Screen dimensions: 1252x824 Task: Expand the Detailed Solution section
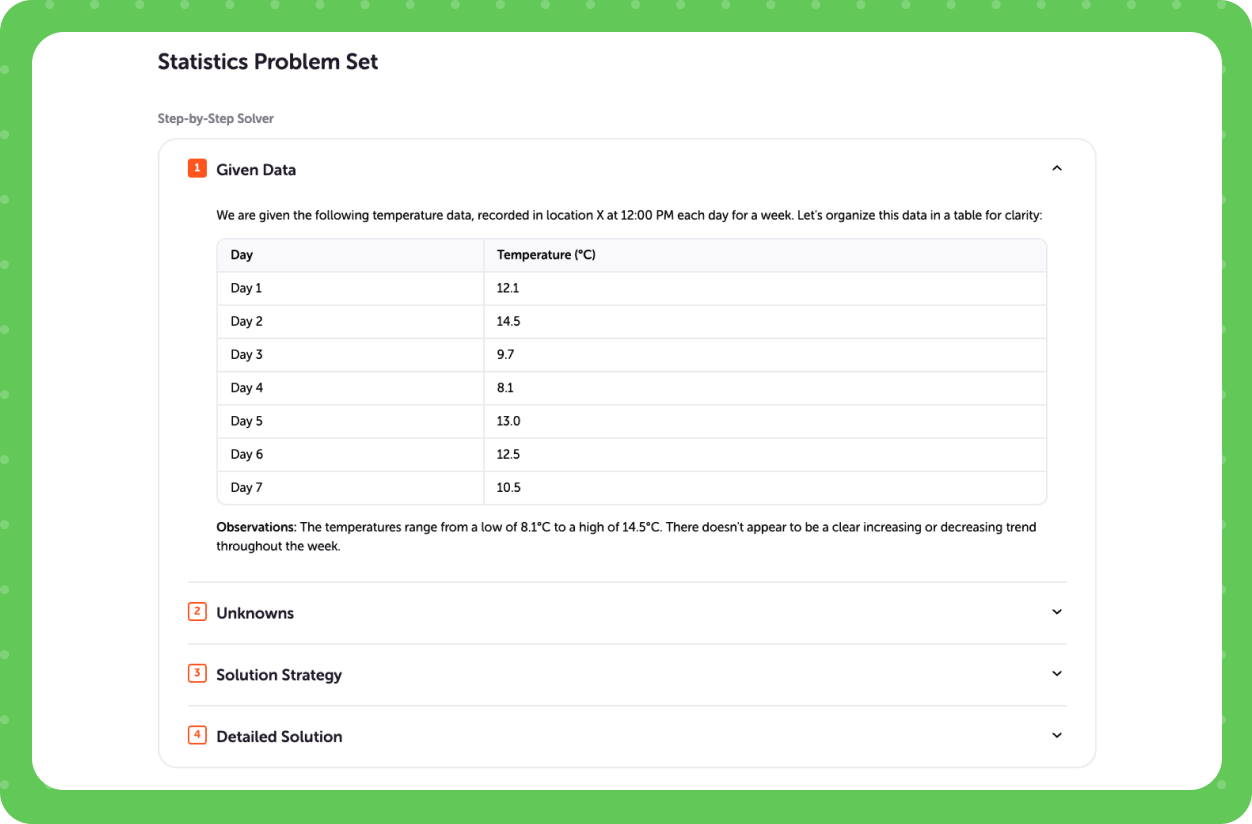tap(1057, 735)
